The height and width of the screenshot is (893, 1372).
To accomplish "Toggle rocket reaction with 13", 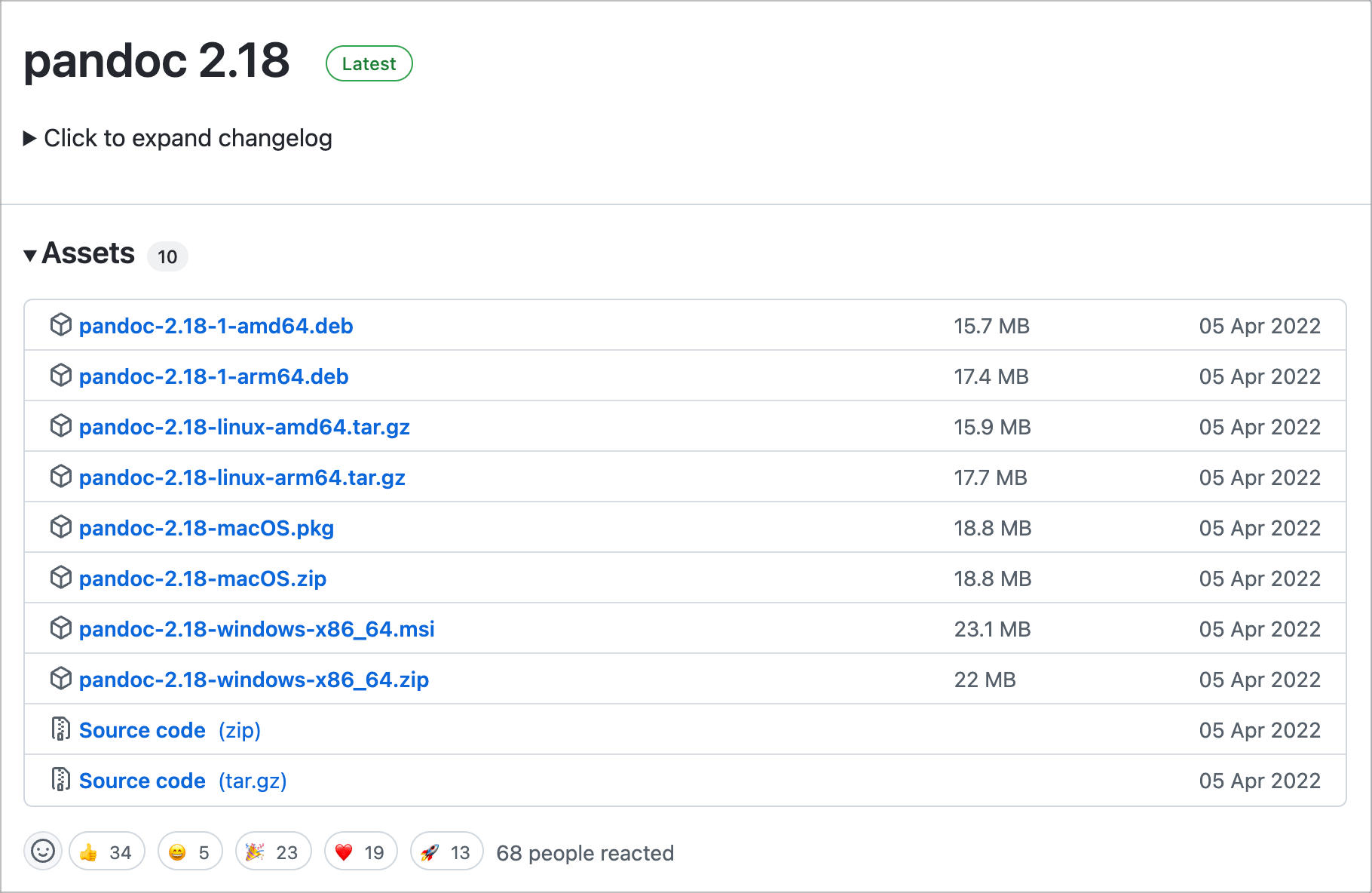I will (447, 852).
